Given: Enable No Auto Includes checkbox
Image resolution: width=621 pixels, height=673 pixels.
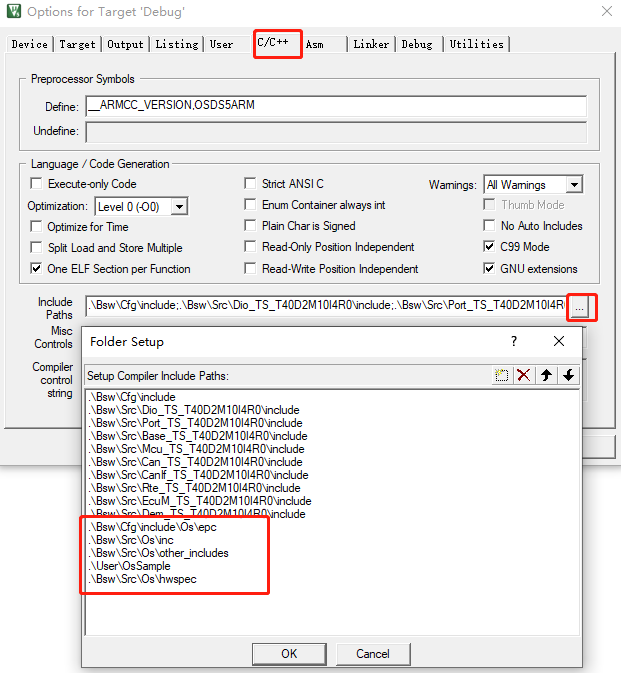Looking at the screenshot, I should point(489,225).
